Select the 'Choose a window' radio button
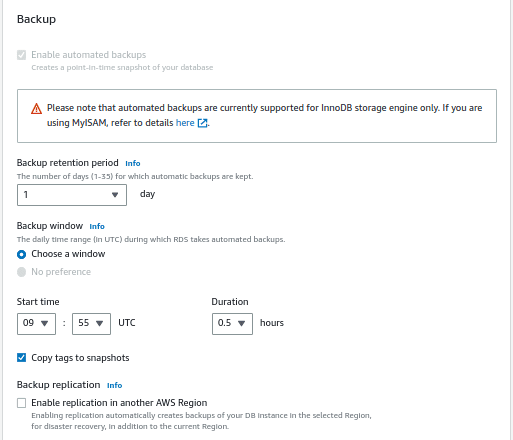Image resolution: width=513 pixels, height=440 pixels. pos(21,254)
